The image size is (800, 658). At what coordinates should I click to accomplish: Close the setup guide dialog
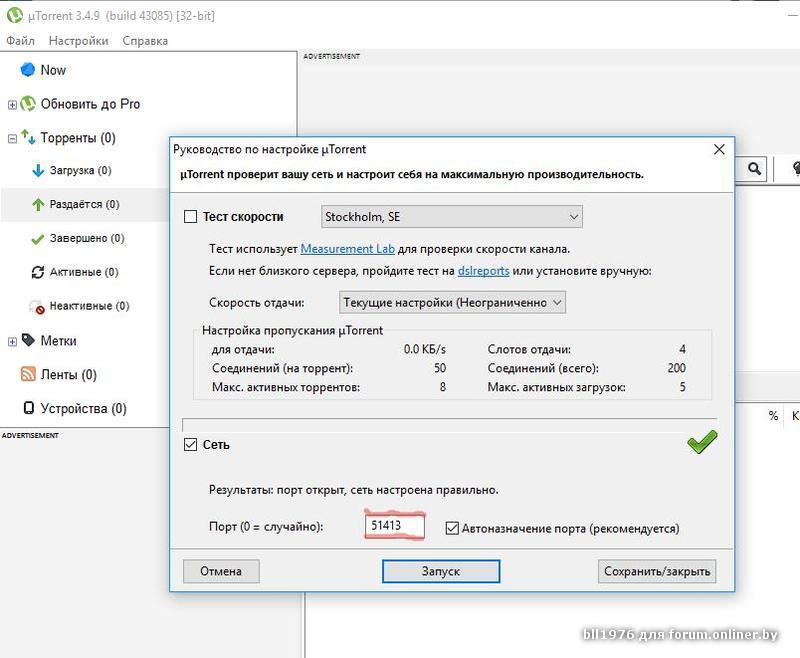point(719,149)
